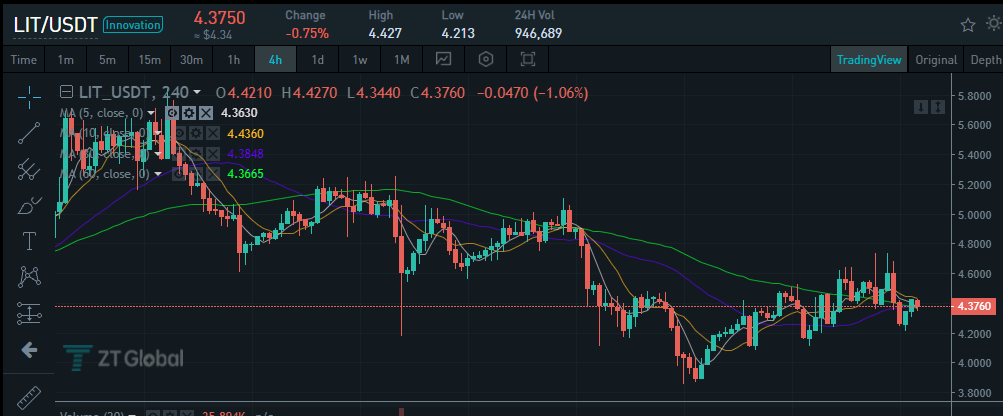The image size is (1003, 416).
Task: Open the long position prediction tool
Action: (x=29, y=313)
